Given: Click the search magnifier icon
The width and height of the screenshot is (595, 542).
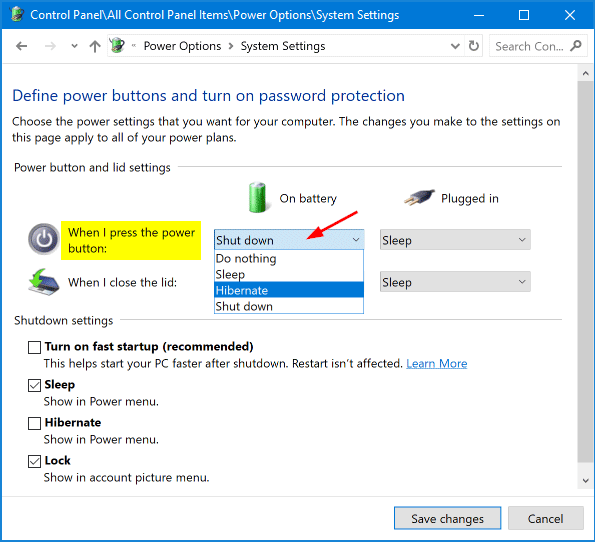Looking at the screenshot, I should tap(576, 46).
